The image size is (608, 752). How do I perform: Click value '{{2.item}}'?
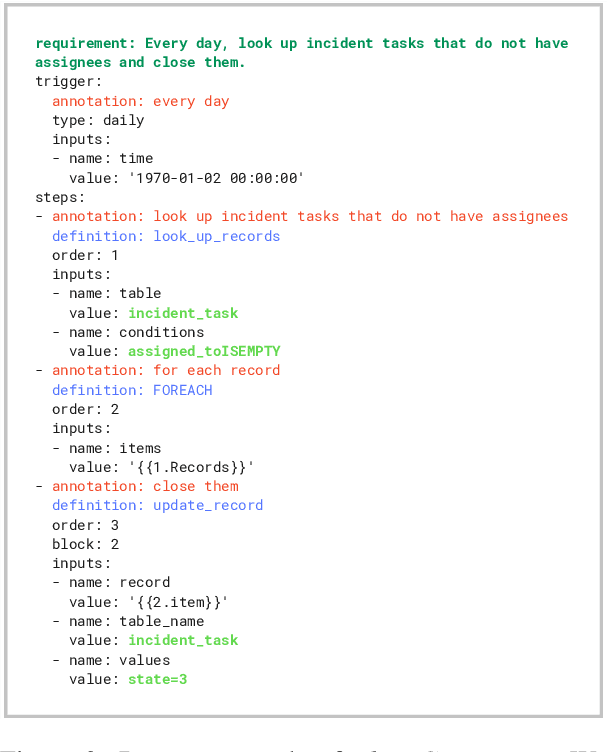(x=178, y=602)
